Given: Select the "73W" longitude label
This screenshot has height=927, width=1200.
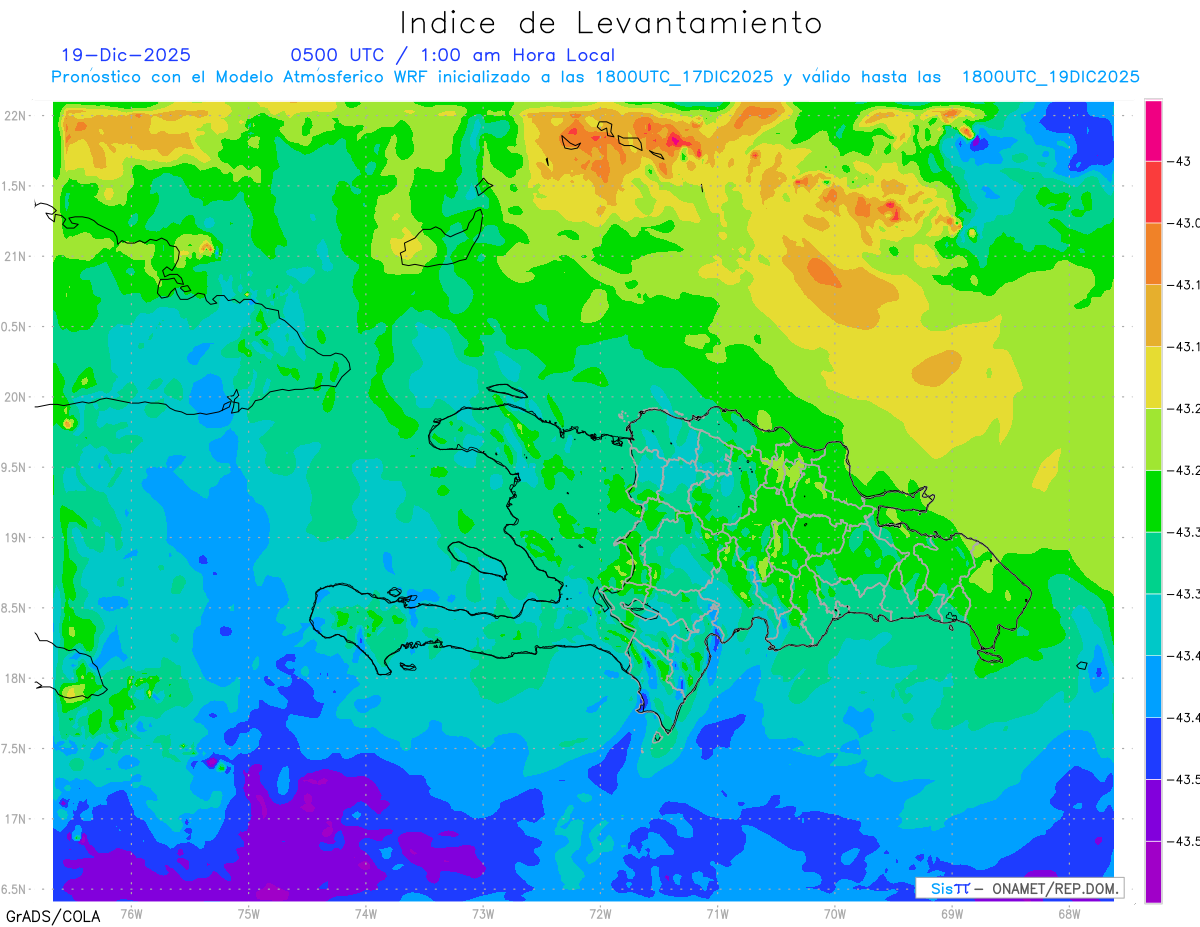Looking at the screenshot, I should pyautogui.click(x=483, y=913).
